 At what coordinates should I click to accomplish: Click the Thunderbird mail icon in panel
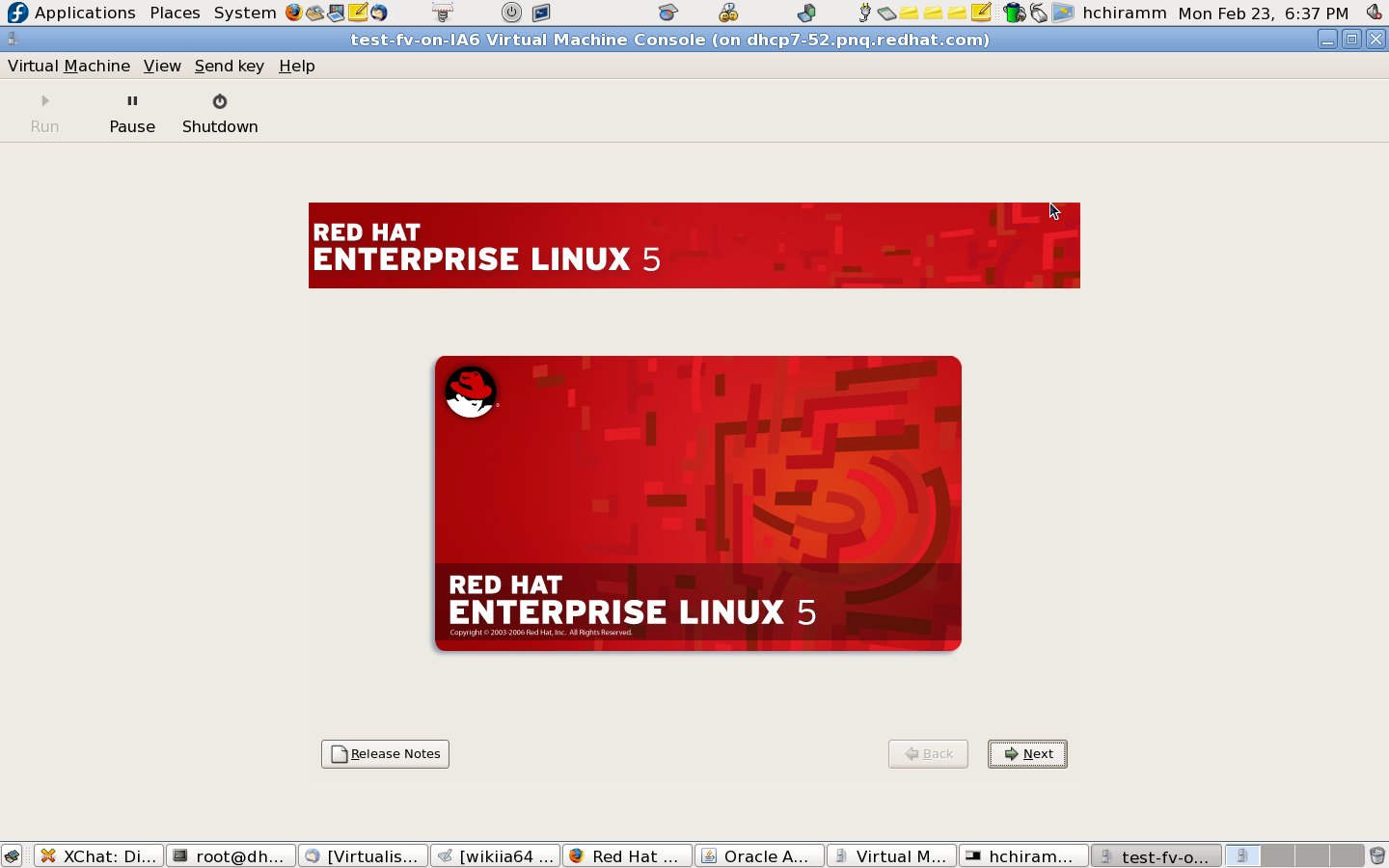pos(379,13)
